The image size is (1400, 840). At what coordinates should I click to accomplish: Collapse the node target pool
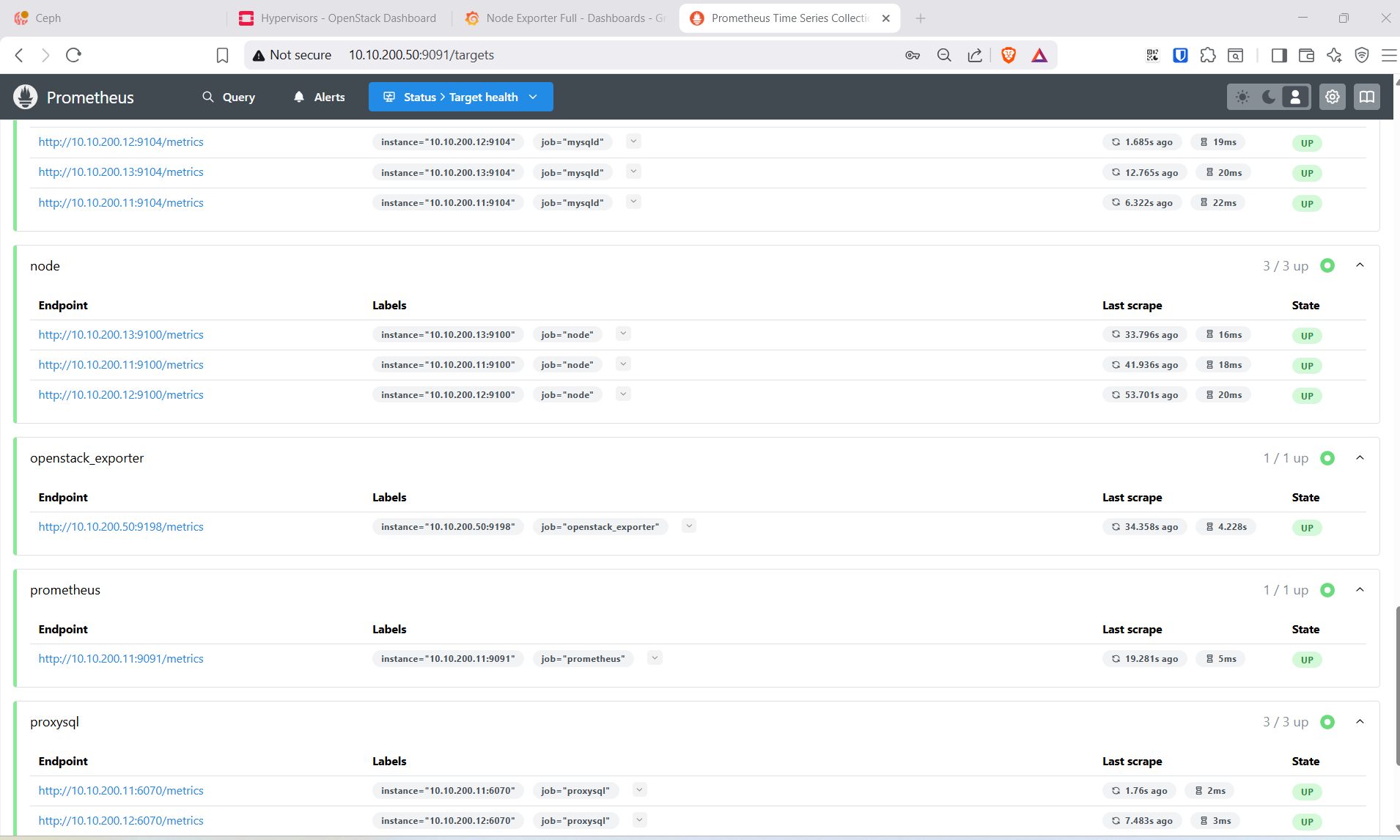point(1360,265)
